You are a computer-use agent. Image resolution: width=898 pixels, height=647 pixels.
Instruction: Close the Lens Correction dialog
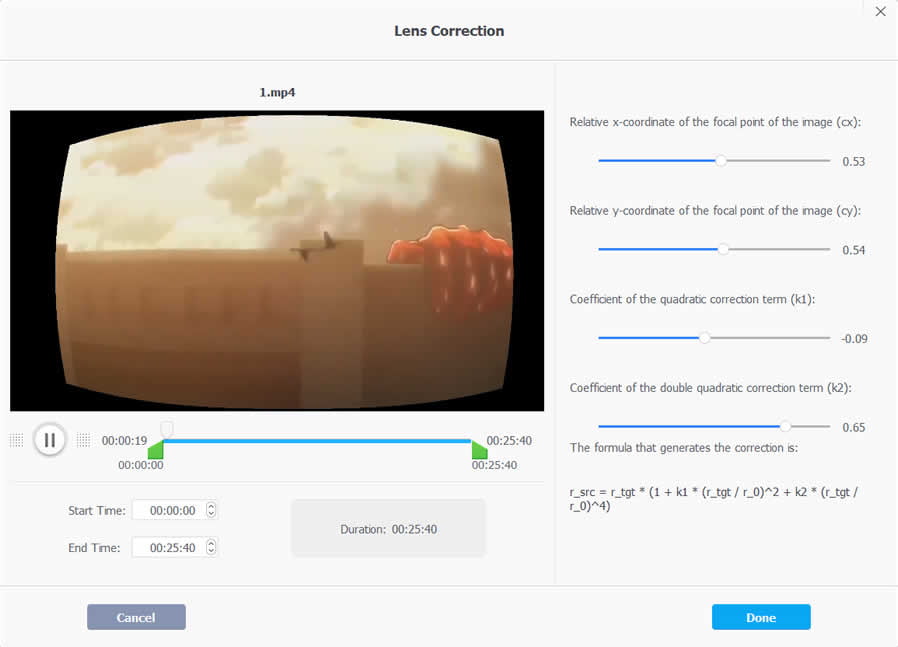[x=880, y=12]
